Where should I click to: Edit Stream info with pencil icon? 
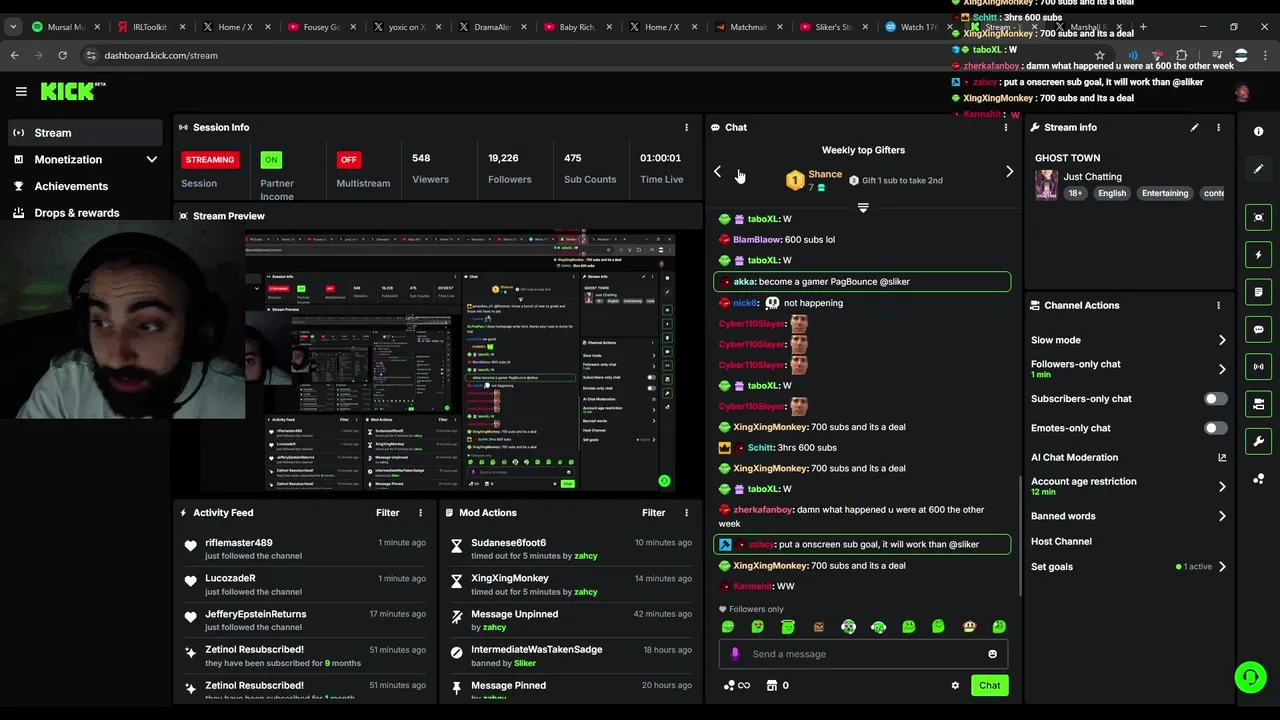click(1194, 127)
